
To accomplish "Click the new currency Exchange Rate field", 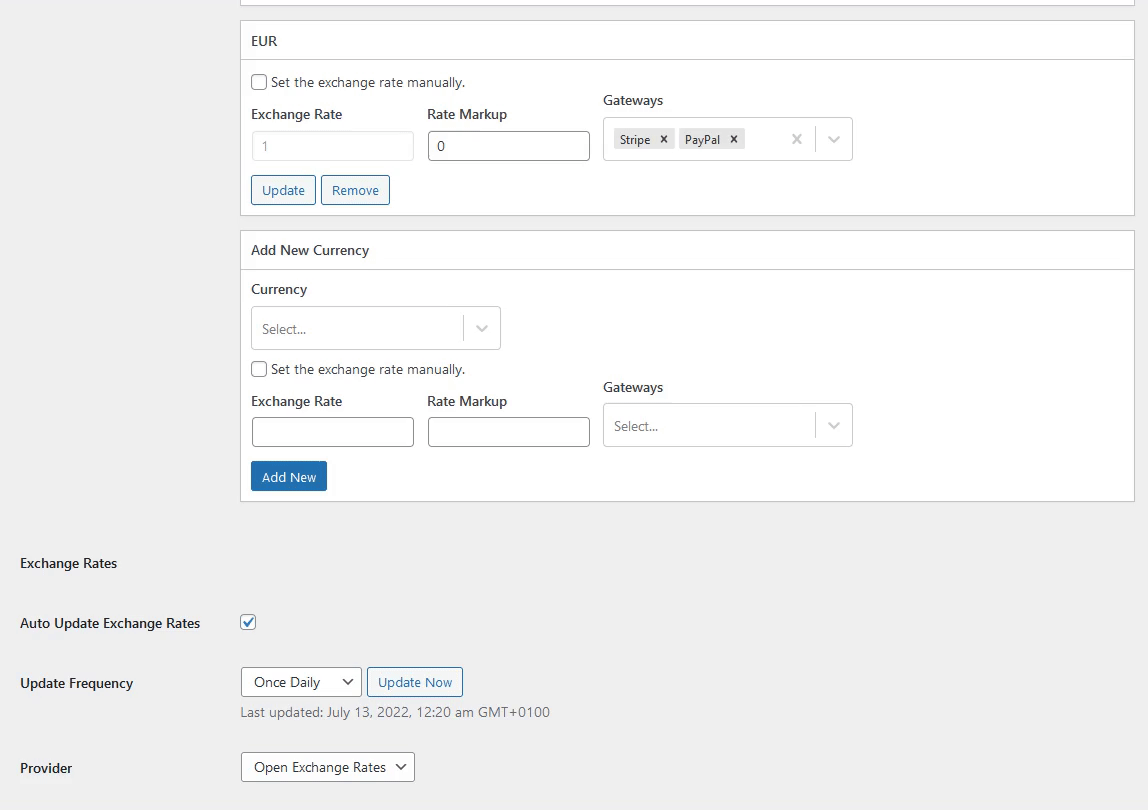I will coord(332,432).
